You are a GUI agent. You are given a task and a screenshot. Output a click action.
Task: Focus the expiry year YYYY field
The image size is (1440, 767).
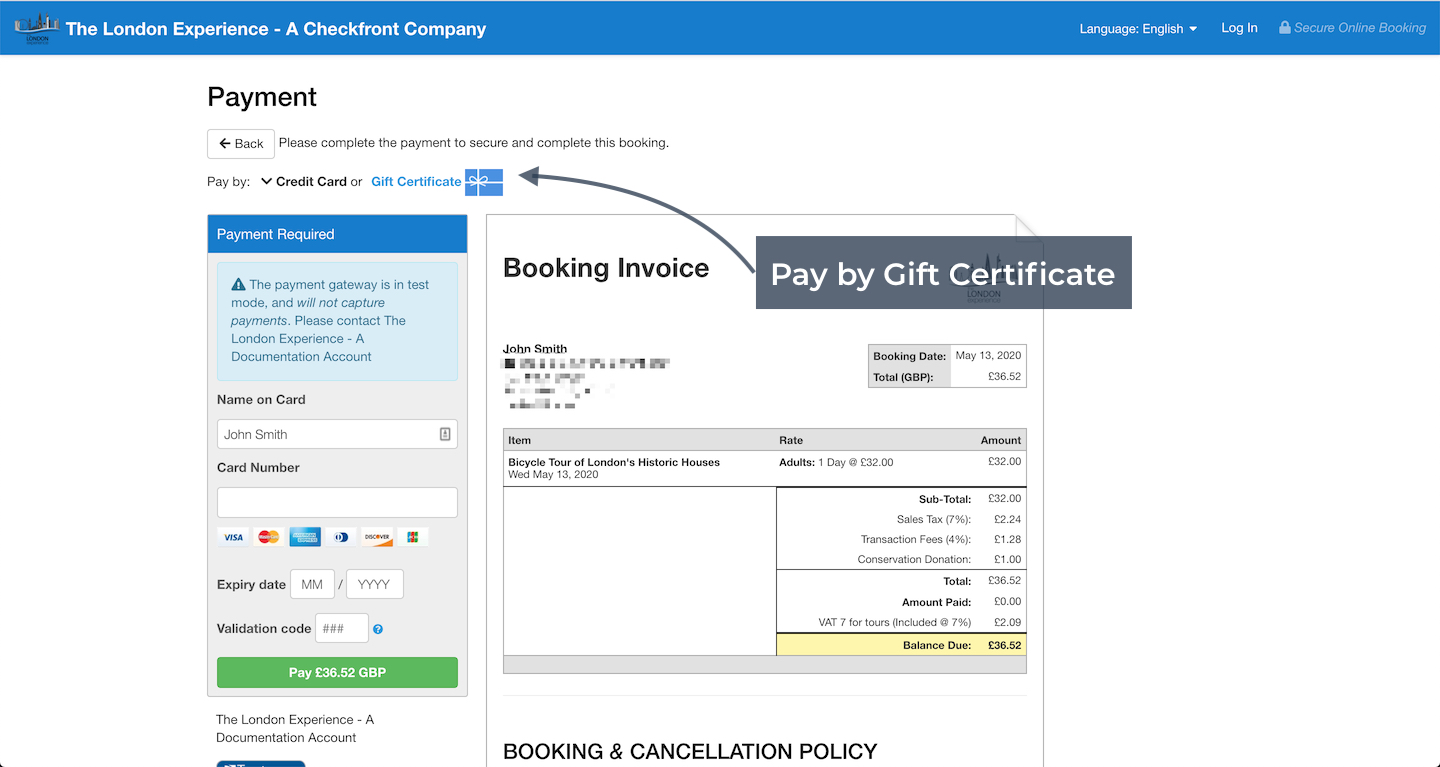click(x=375, y=584)
